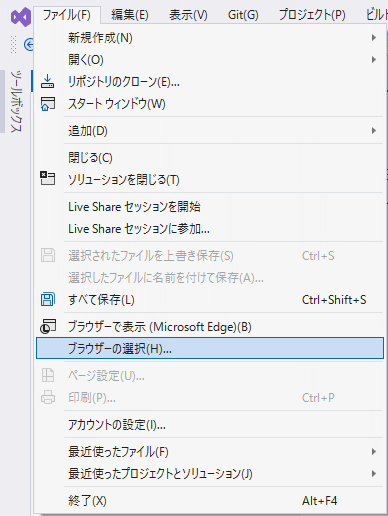Viewport: 388px width, 516px height.
Task: Open the partially visible ビルド menu
Action: coord(376,15)
